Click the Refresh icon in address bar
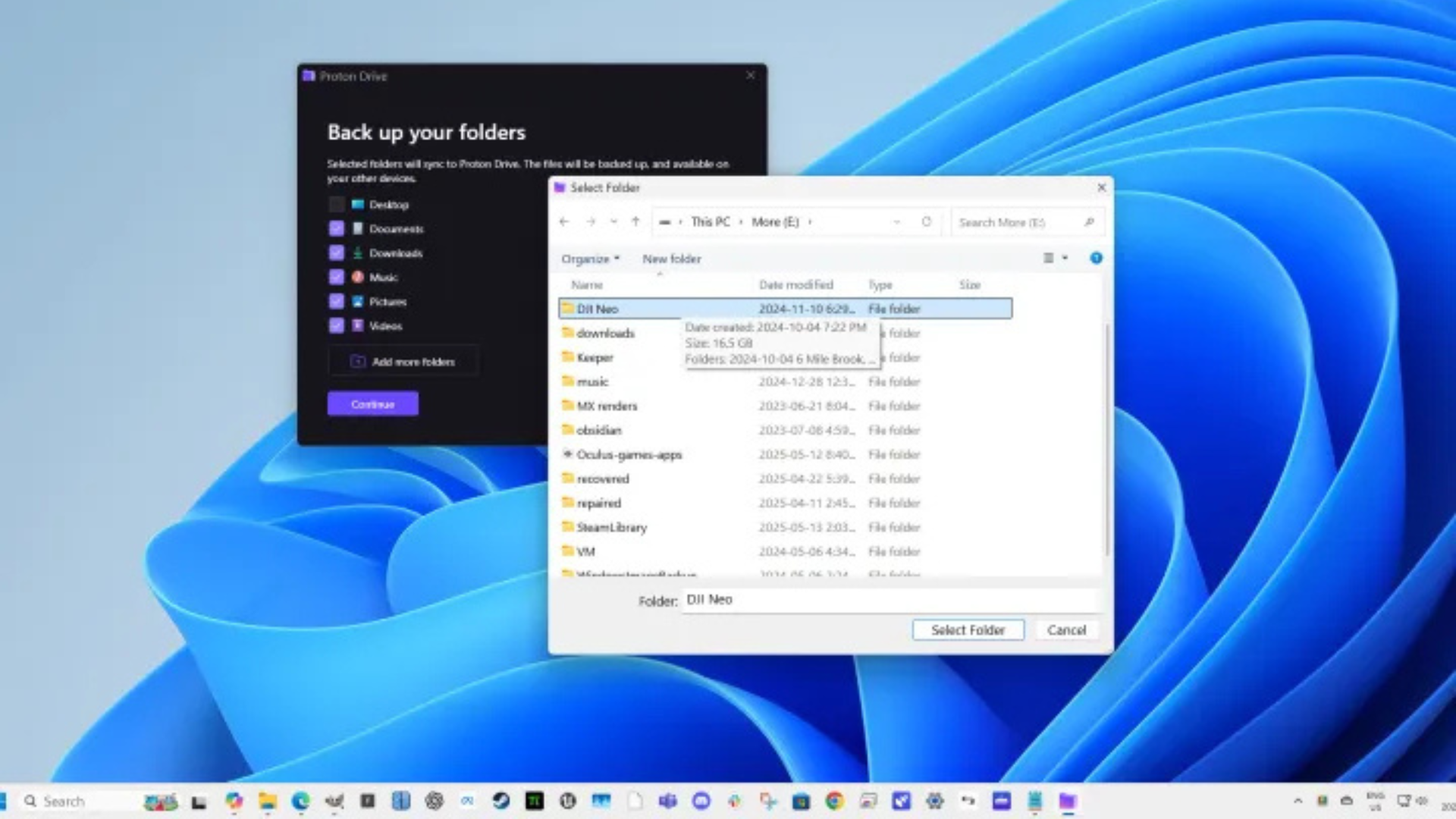This screenshot has width=1456, height=819. [x=926, y=221]
